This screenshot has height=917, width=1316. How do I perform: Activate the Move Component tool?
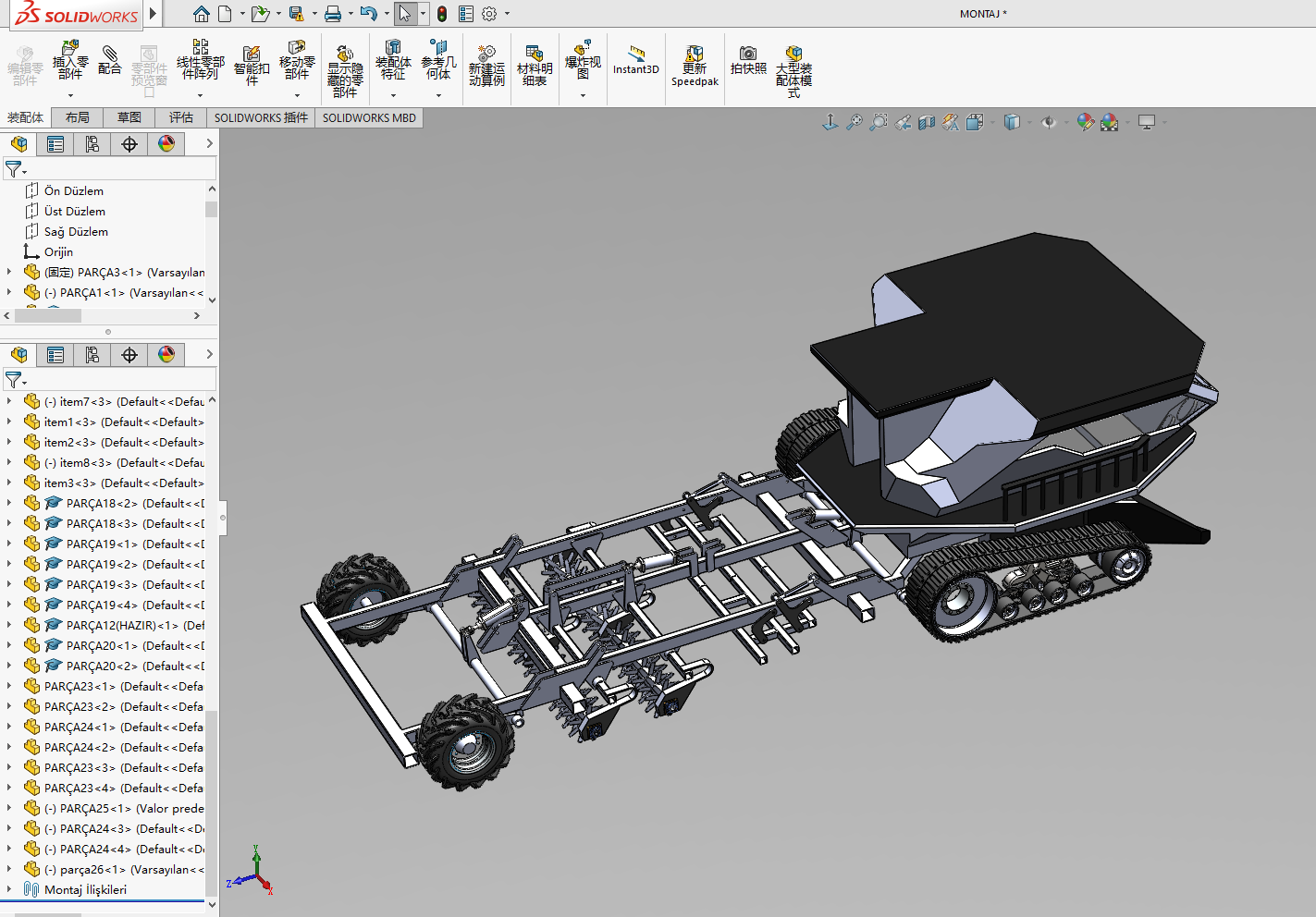296,65
